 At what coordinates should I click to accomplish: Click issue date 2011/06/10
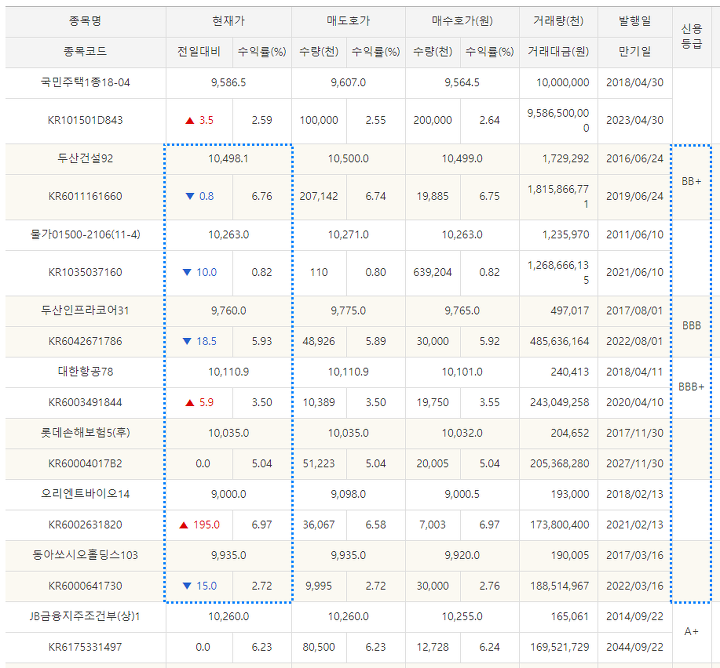point(635,235)
